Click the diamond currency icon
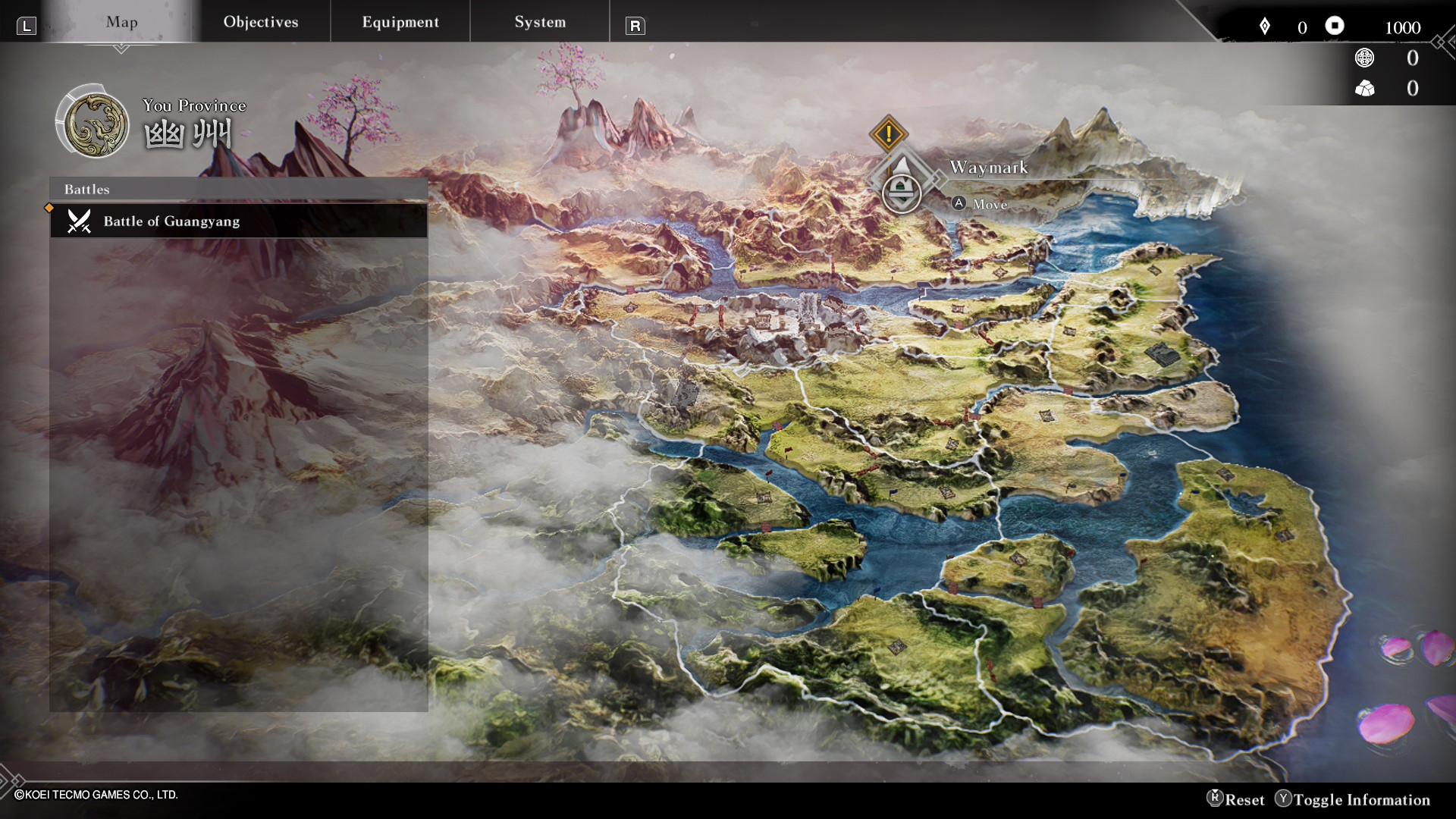Image resolution: width=1456 pixels, height=819 pixels. tap(1264, 27)
